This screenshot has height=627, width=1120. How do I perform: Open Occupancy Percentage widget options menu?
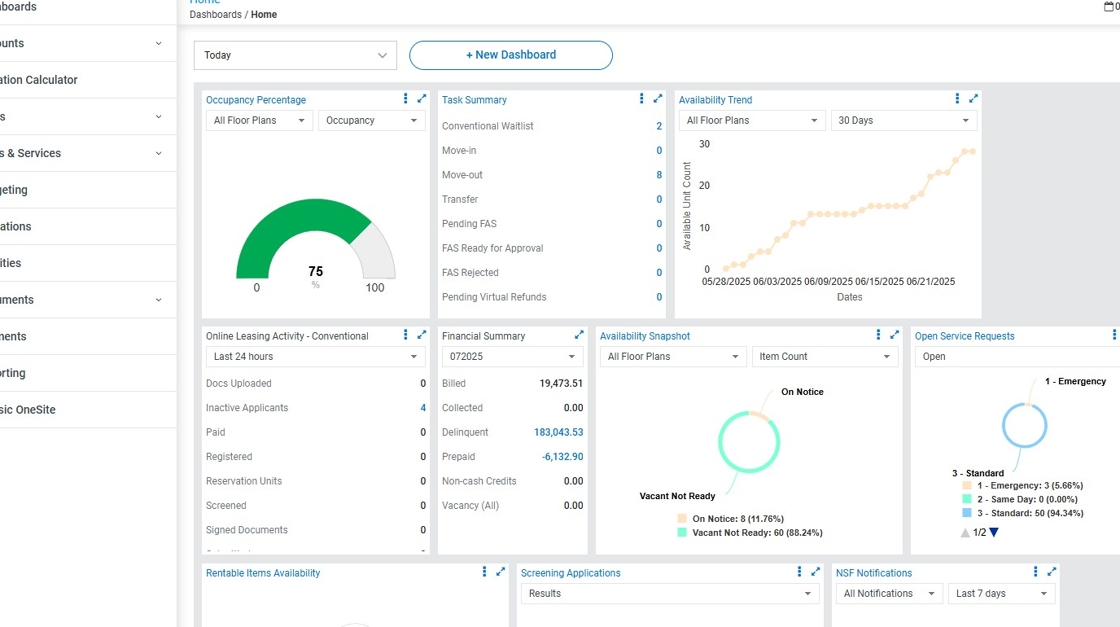click(405, 99)
